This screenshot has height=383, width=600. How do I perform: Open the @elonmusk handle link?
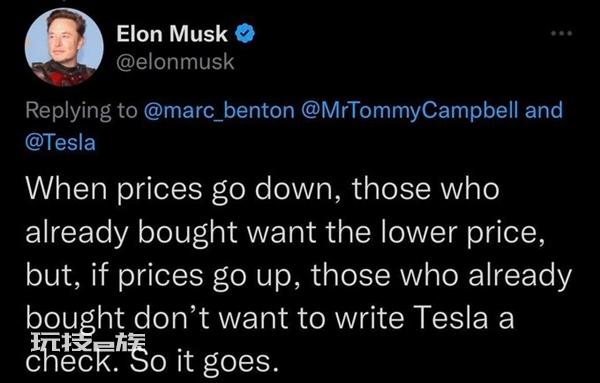tap(175, 62)
